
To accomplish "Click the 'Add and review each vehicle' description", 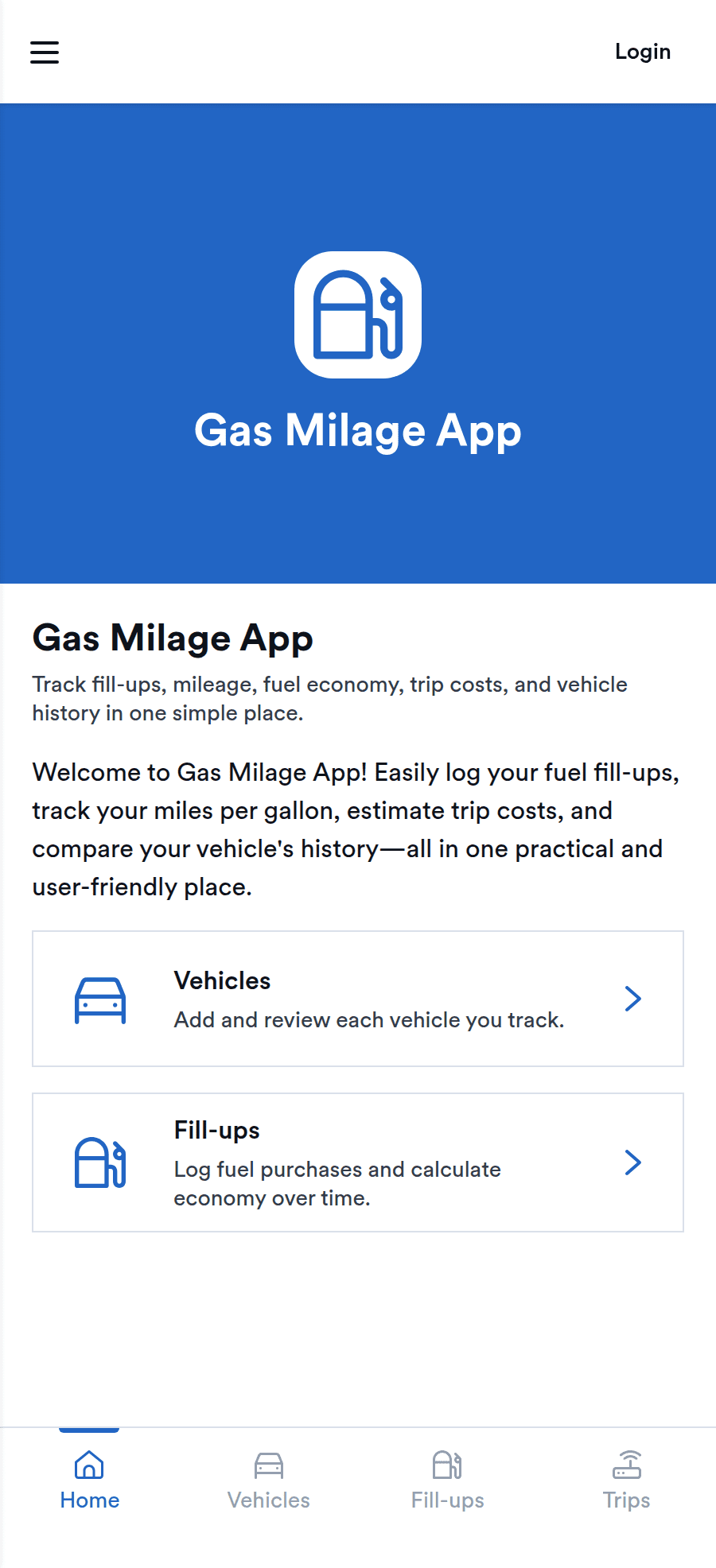I will (369, 1020).
